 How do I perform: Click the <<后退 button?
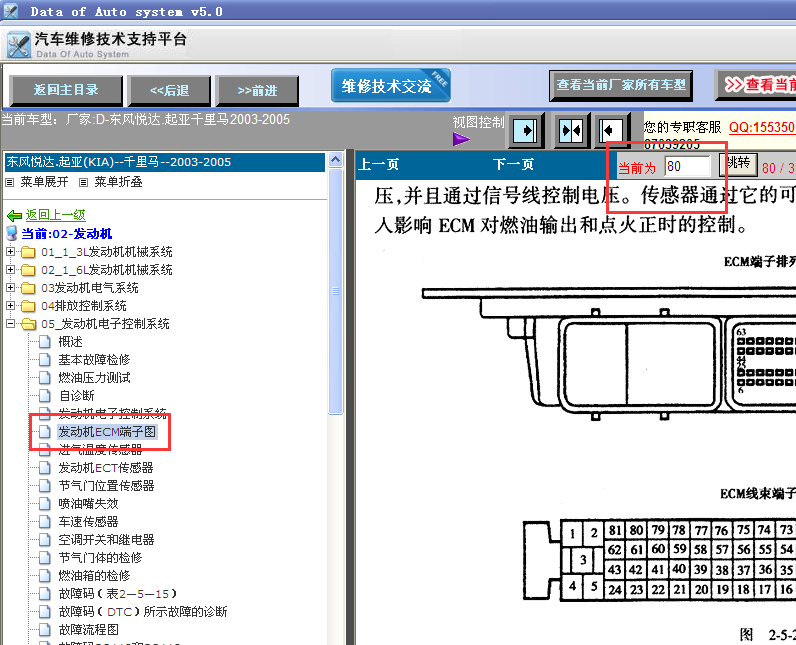(x=169, y=91)
